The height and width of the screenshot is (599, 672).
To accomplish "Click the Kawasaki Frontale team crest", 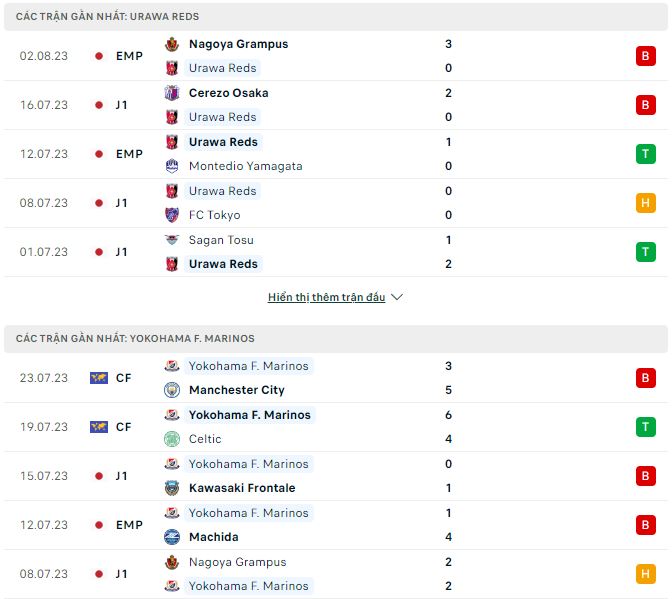I will 172,488.
